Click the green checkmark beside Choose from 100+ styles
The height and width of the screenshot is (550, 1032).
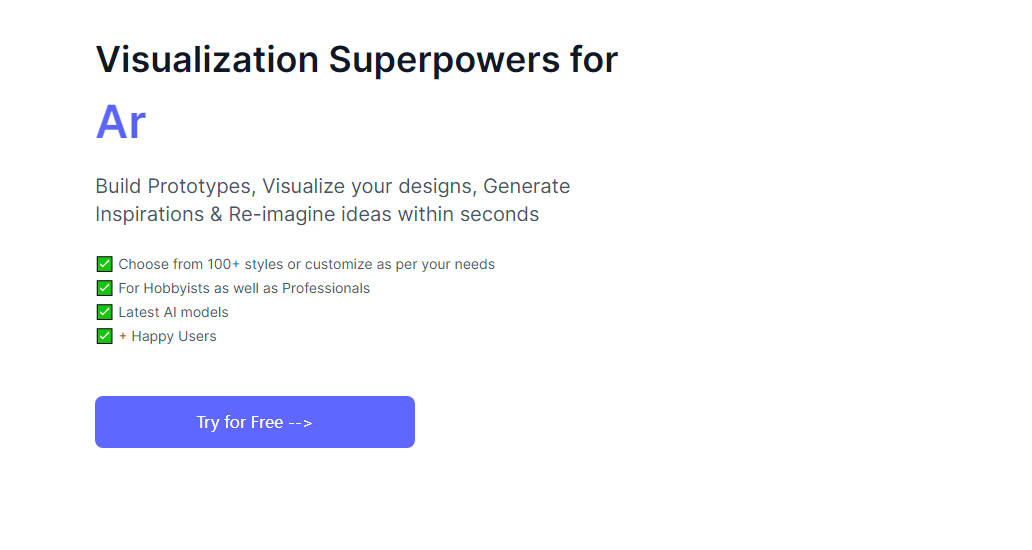[105, 264]
